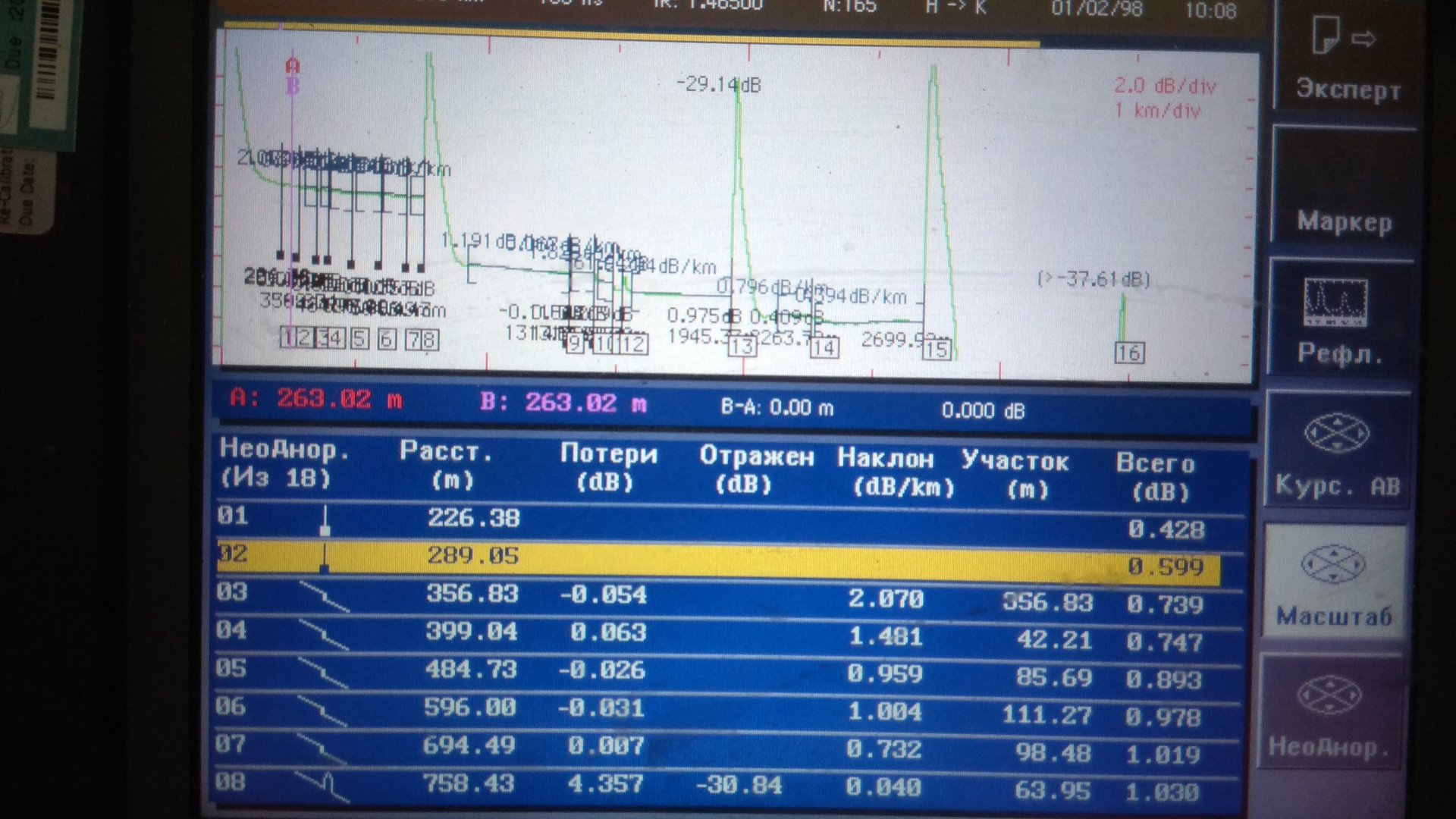Activate the Масштаб zoom arrows icon
Image resolution: width=1456 pixels, height=819 pixels.
point(1332,565)
